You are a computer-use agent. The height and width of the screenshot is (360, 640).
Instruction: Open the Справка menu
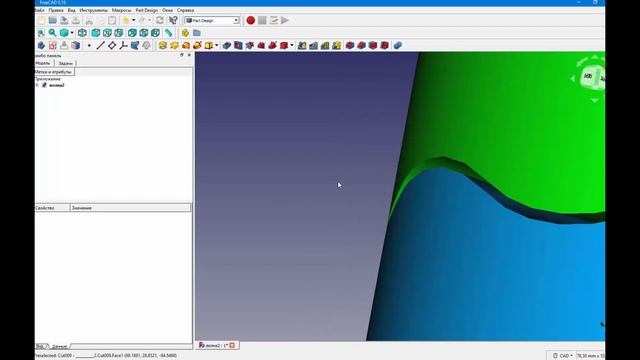[185, 10]
